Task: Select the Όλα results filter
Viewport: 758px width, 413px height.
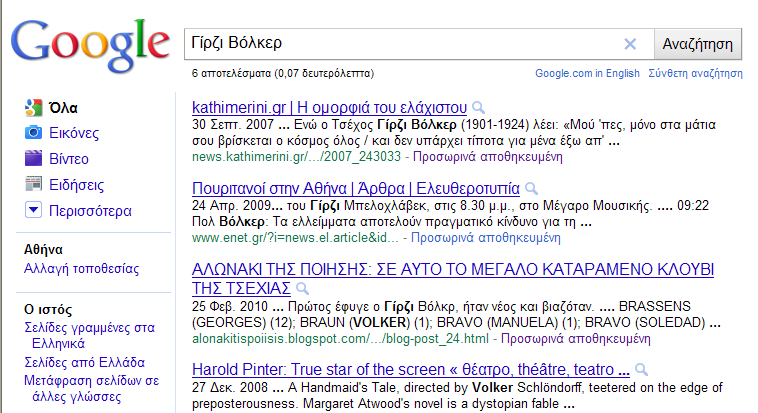Action: (x=63, y=108)
